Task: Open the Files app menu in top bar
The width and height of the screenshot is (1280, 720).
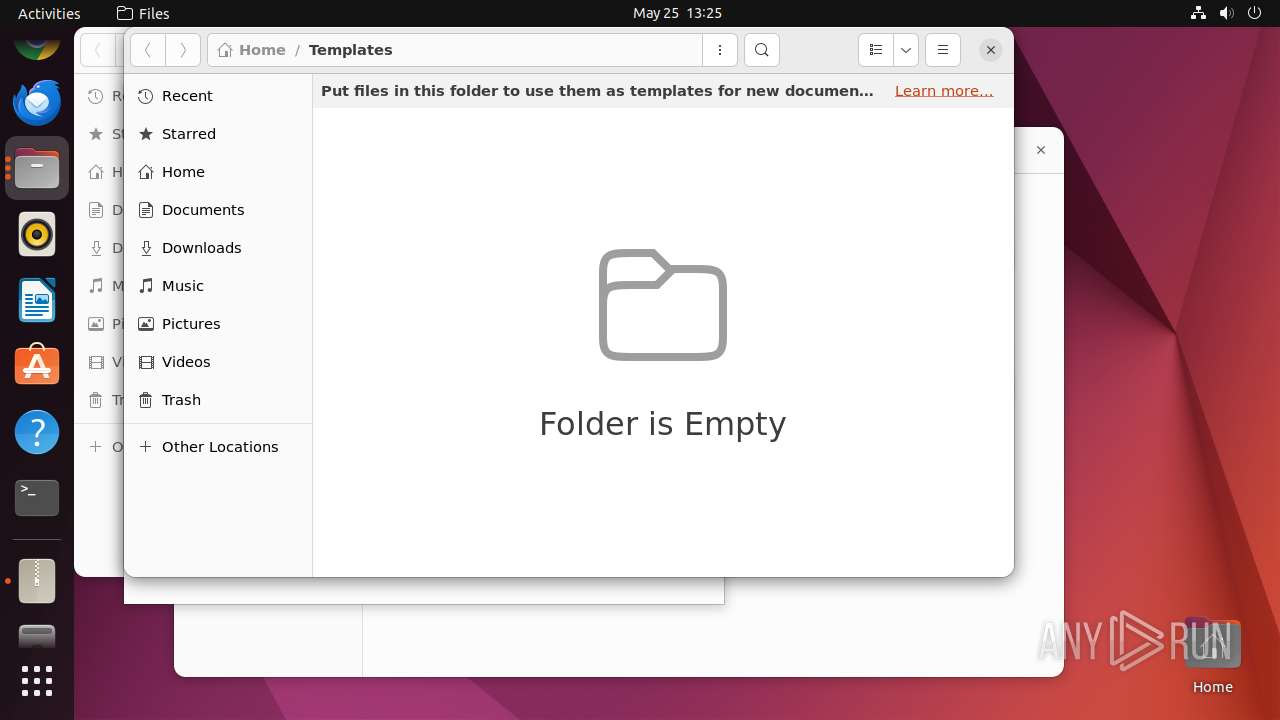Action: click(x=143, y=13)
